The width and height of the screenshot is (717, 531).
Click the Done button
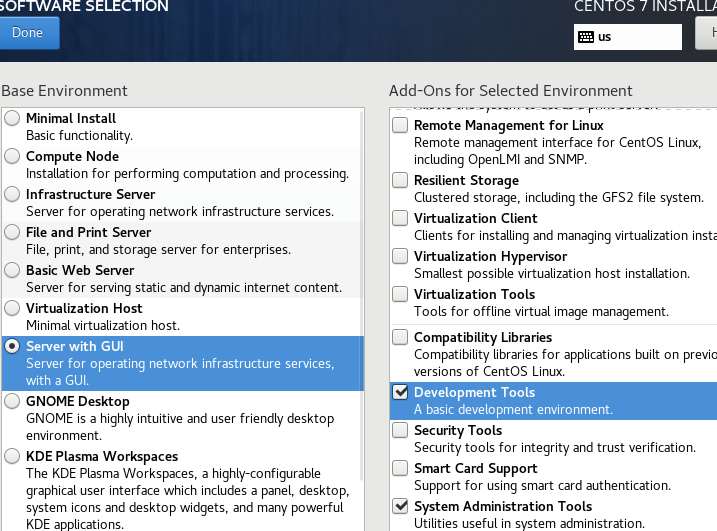[28, 33]
